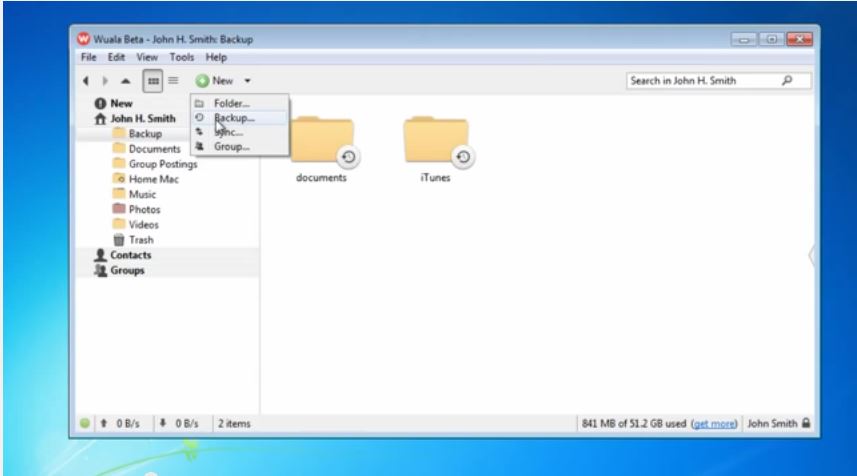857x476 pixels.
Task: Select Home Mac folder in sidebar
Action: [153, 179]
